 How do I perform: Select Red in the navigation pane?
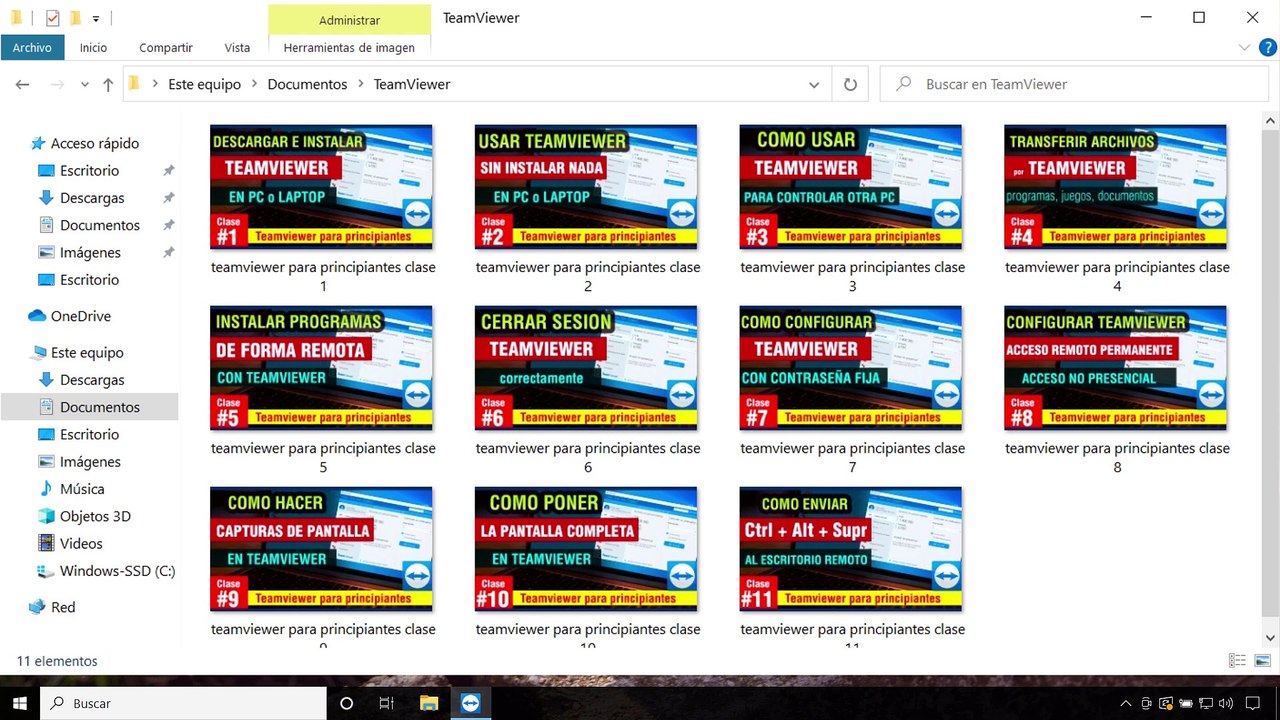pyautogui.click(x=63, y=607)
